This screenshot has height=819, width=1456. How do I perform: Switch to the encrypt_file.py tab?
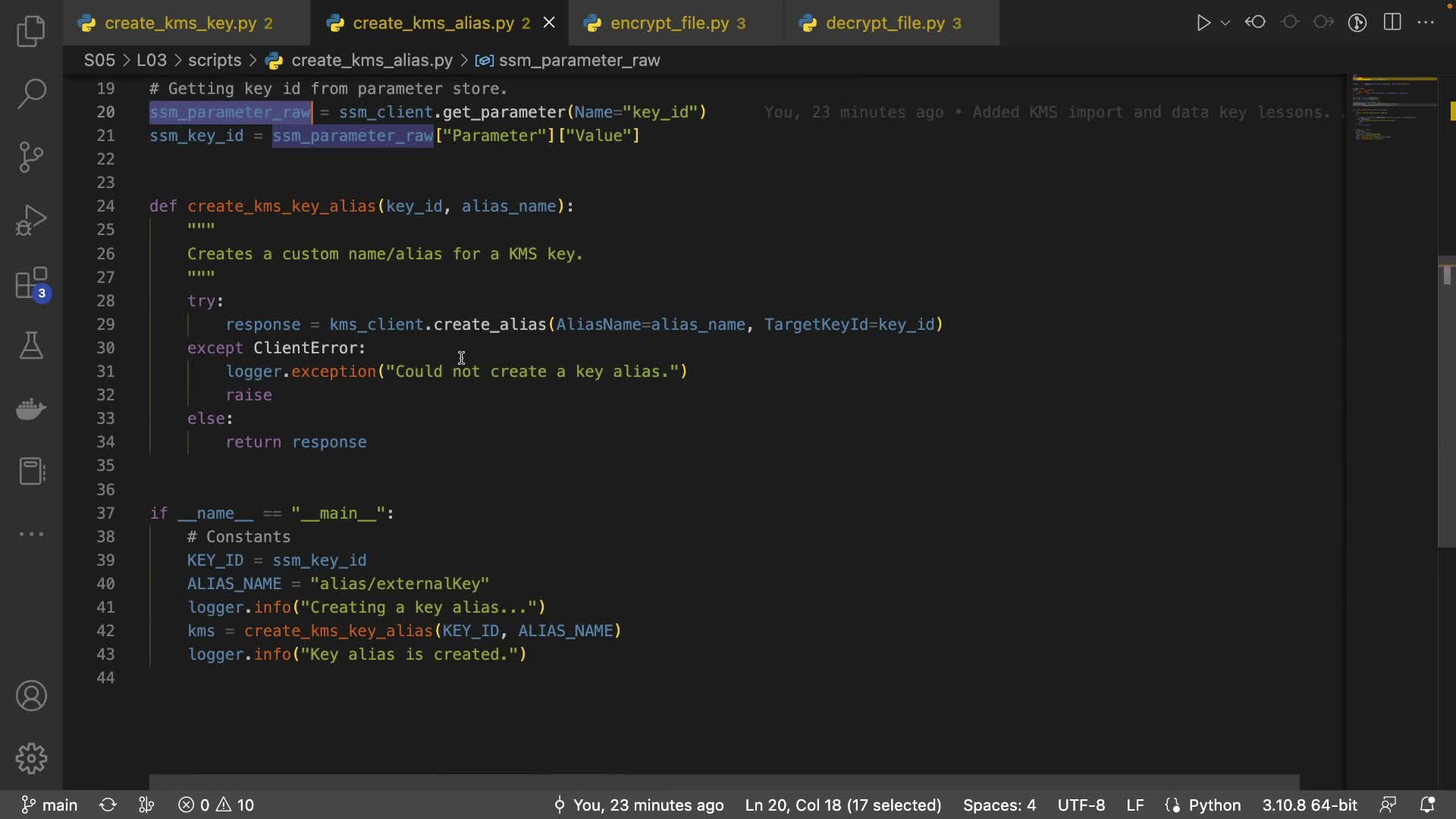pos(669,24)
